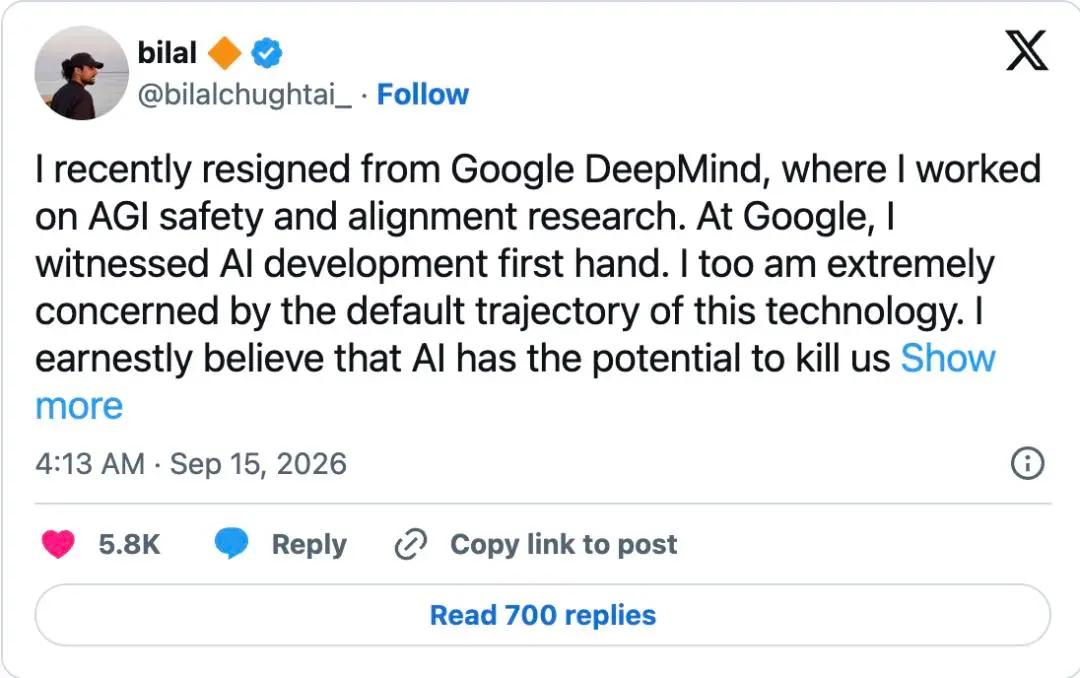Click the tweet body text

(x=538, y=287)
